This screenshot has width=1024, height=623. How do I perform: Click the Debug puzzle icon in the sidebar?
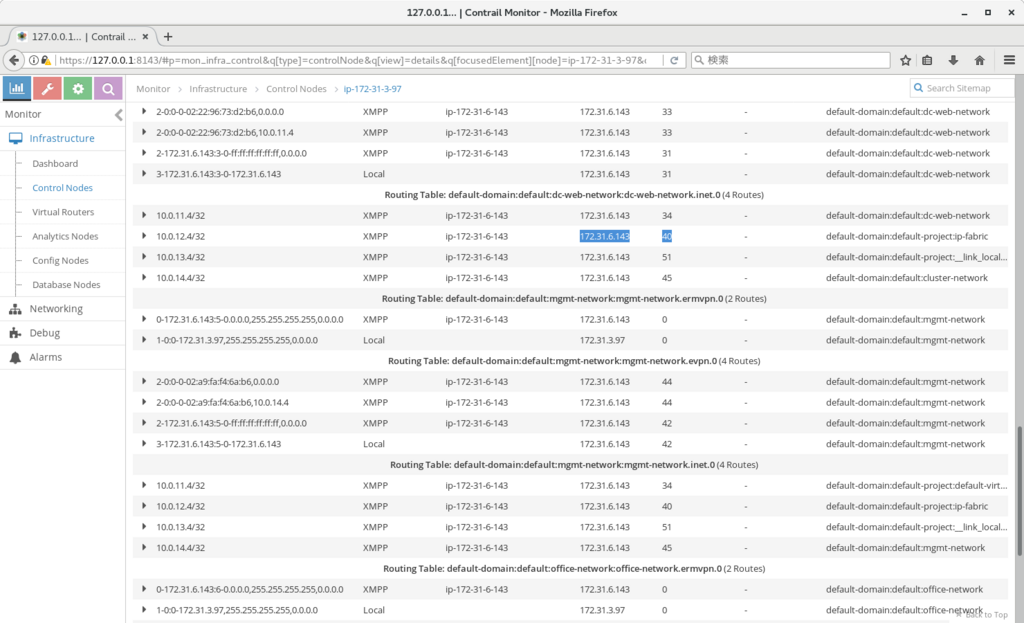click(x=16, y=333)
